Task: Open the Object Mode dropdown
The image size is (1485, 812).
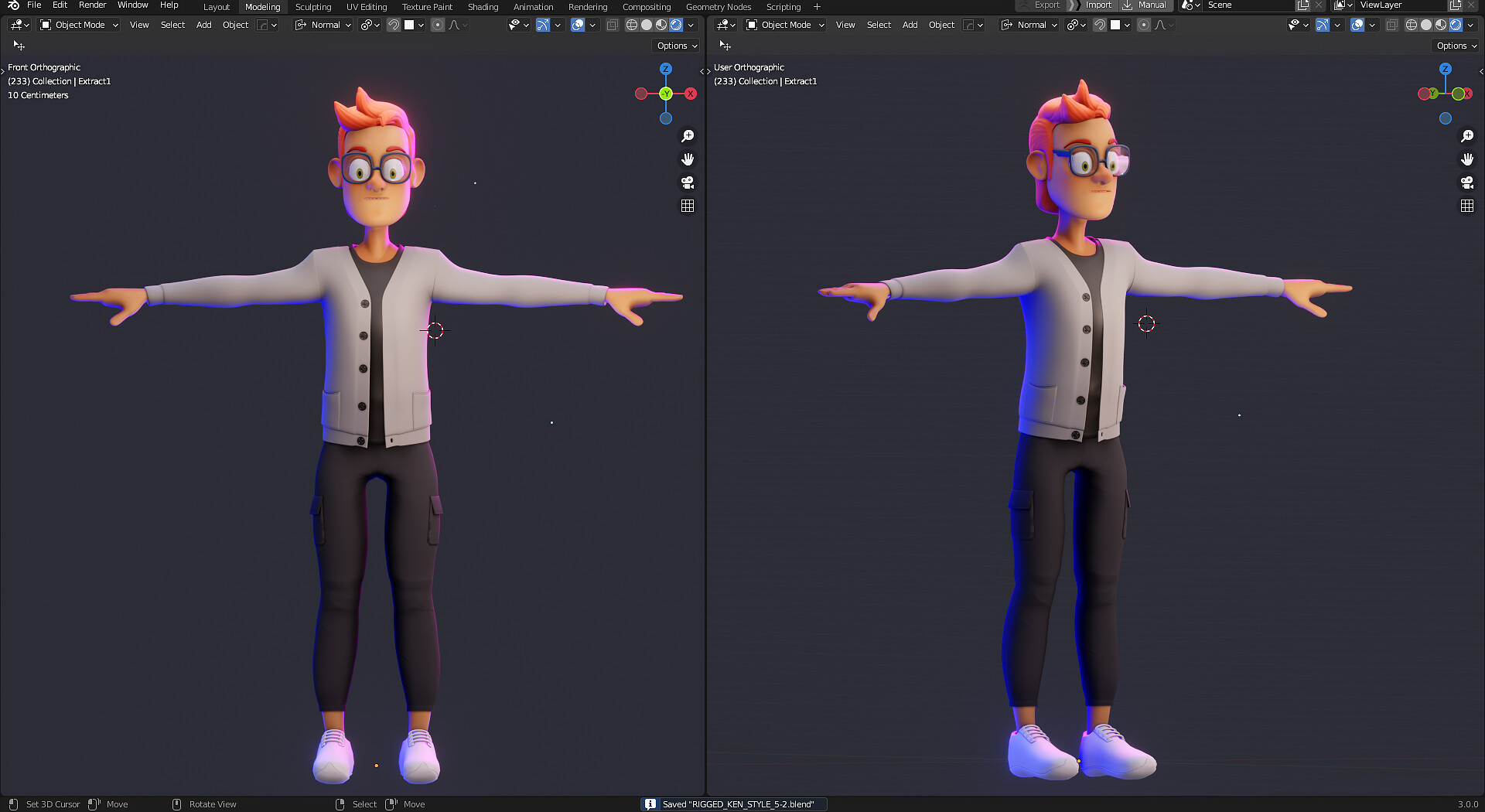Action: pos(77,25)
